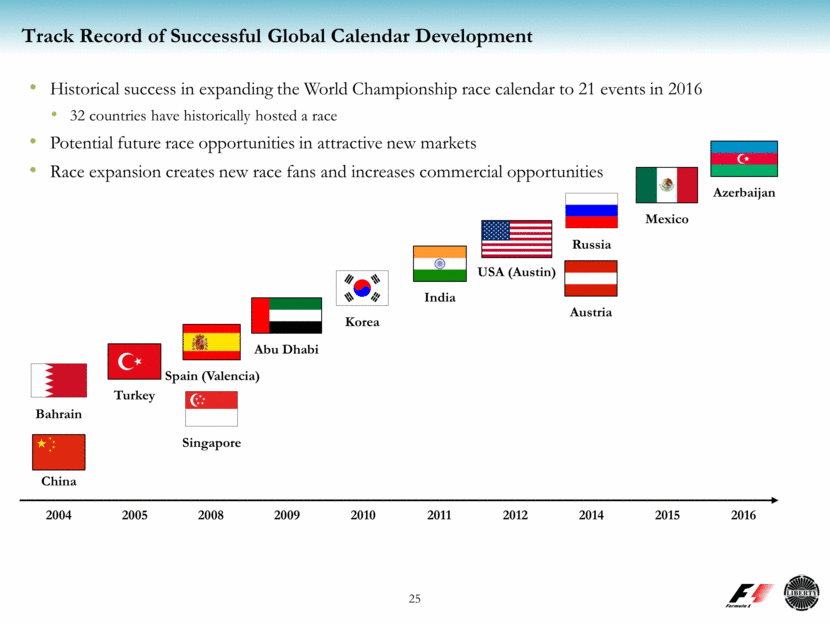Select the Singapore flag
Screen dimensions: 830x623
click(x=212, y=408)
